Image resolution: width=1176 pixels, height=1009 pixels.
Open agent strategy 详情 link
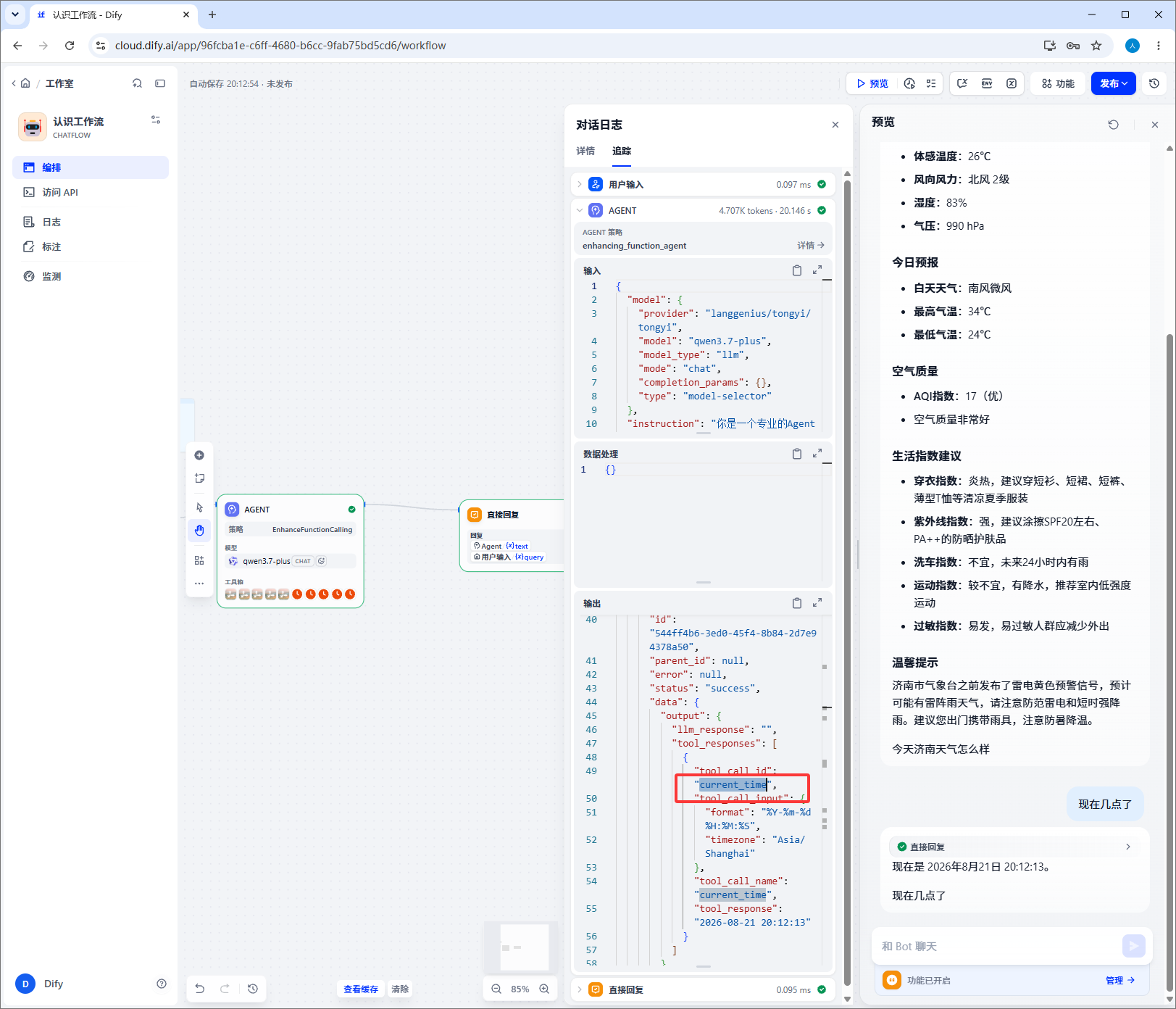(x=811, y=245)
